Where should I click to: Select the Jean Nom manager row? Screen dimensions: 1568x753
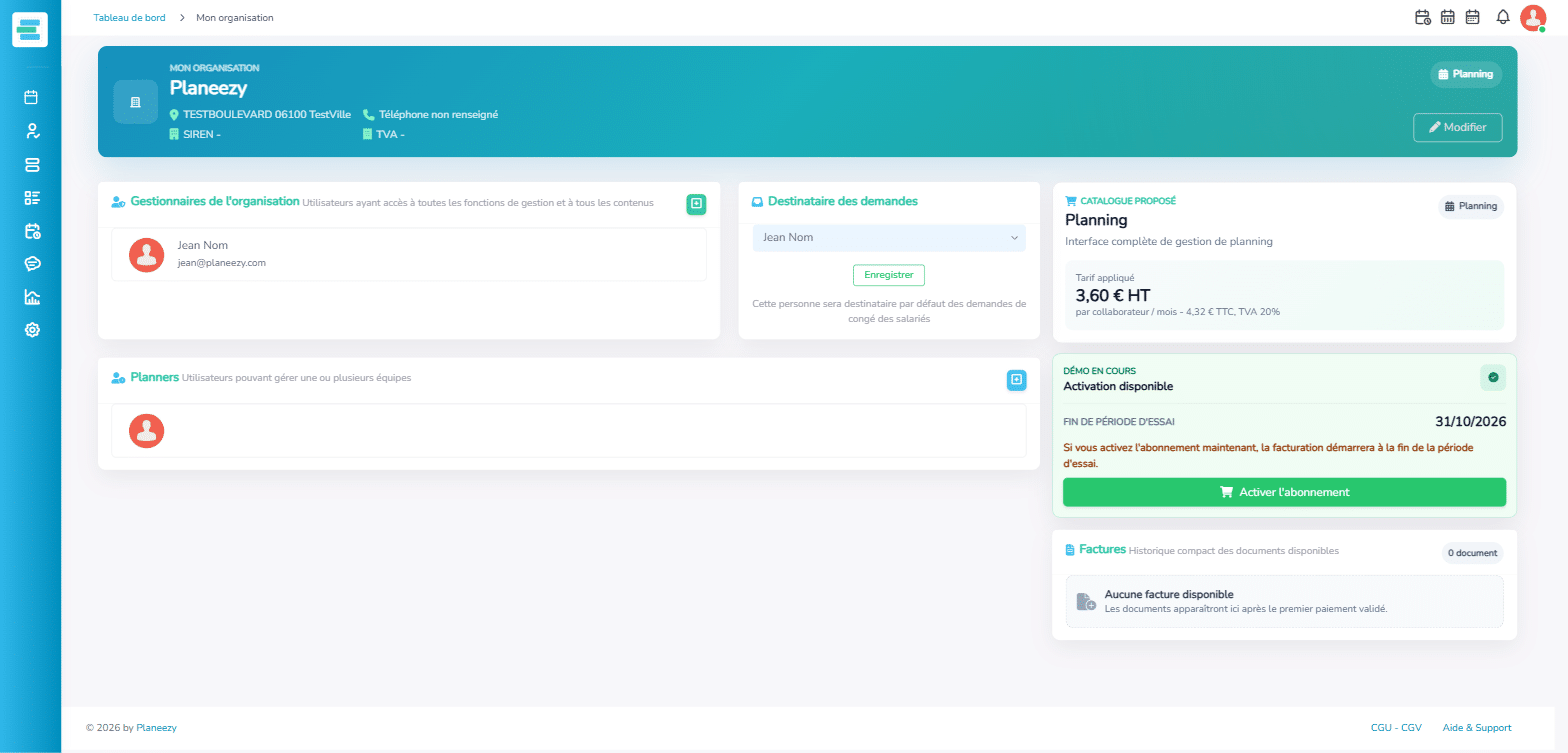pyautogui.click(x=408, y=254)
